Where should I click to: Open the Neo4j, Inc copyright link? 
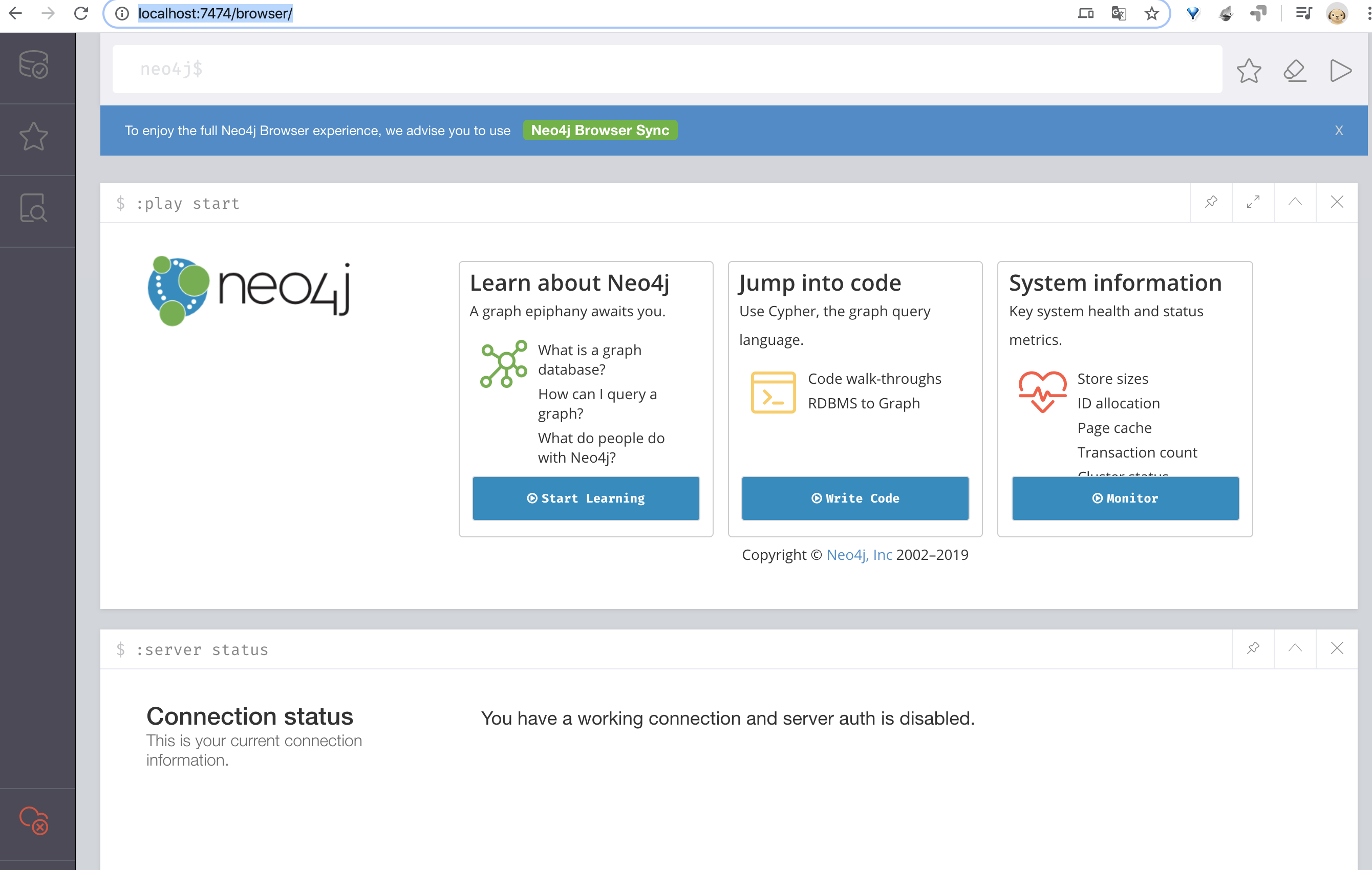pyautogui.click(x=859, y=555)
